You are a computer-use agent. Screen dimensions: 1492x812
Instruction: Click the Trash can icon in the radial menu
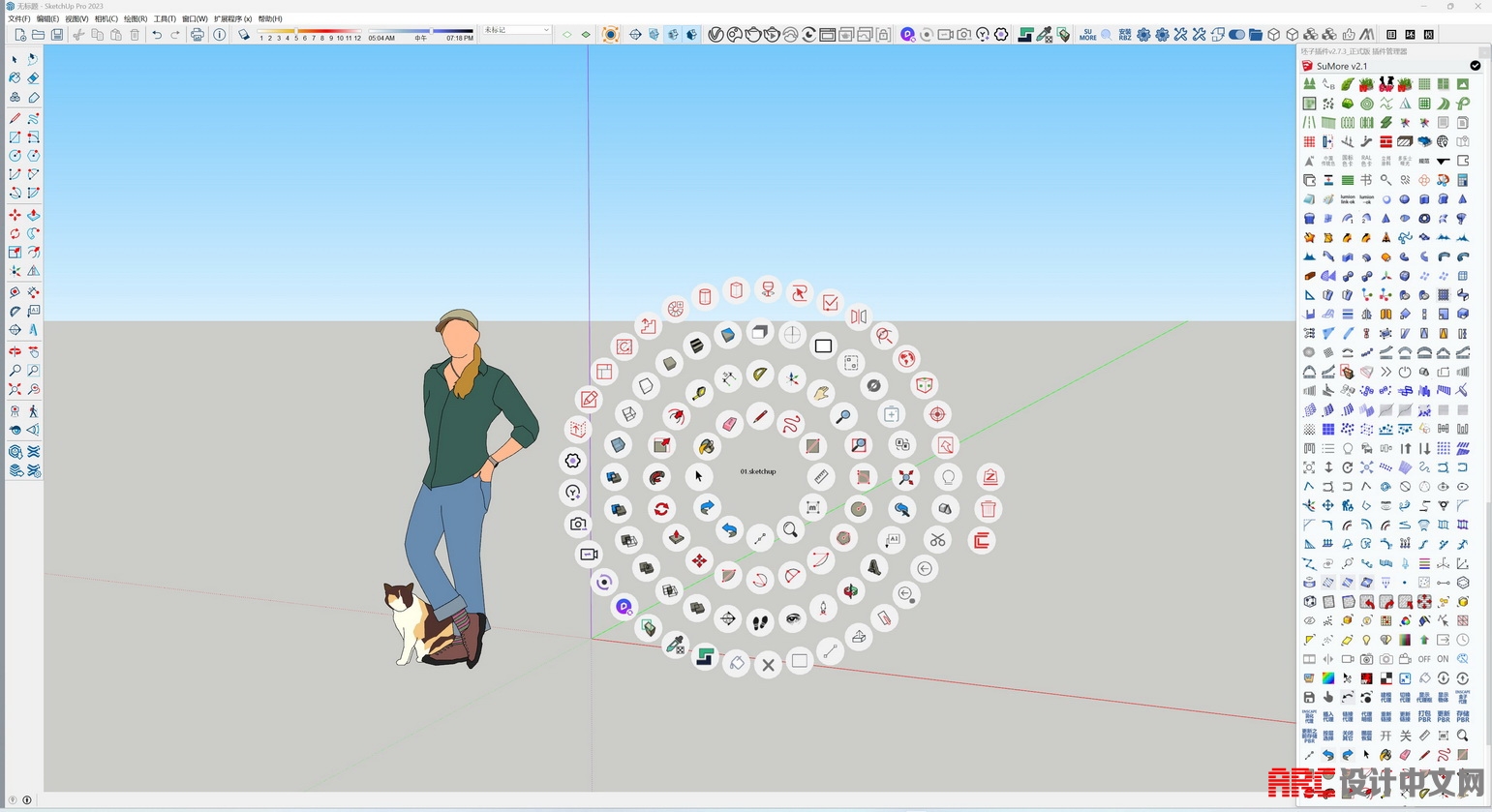tap(988, 509)
